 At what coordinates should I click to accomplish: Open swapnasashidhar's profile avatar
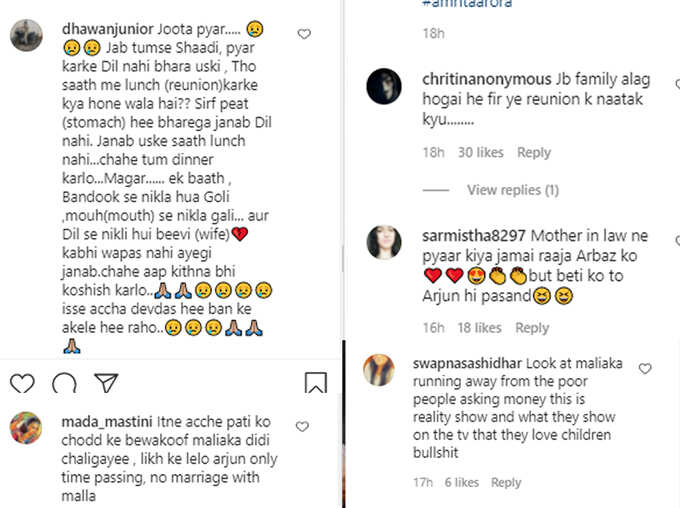pos(379,370)
